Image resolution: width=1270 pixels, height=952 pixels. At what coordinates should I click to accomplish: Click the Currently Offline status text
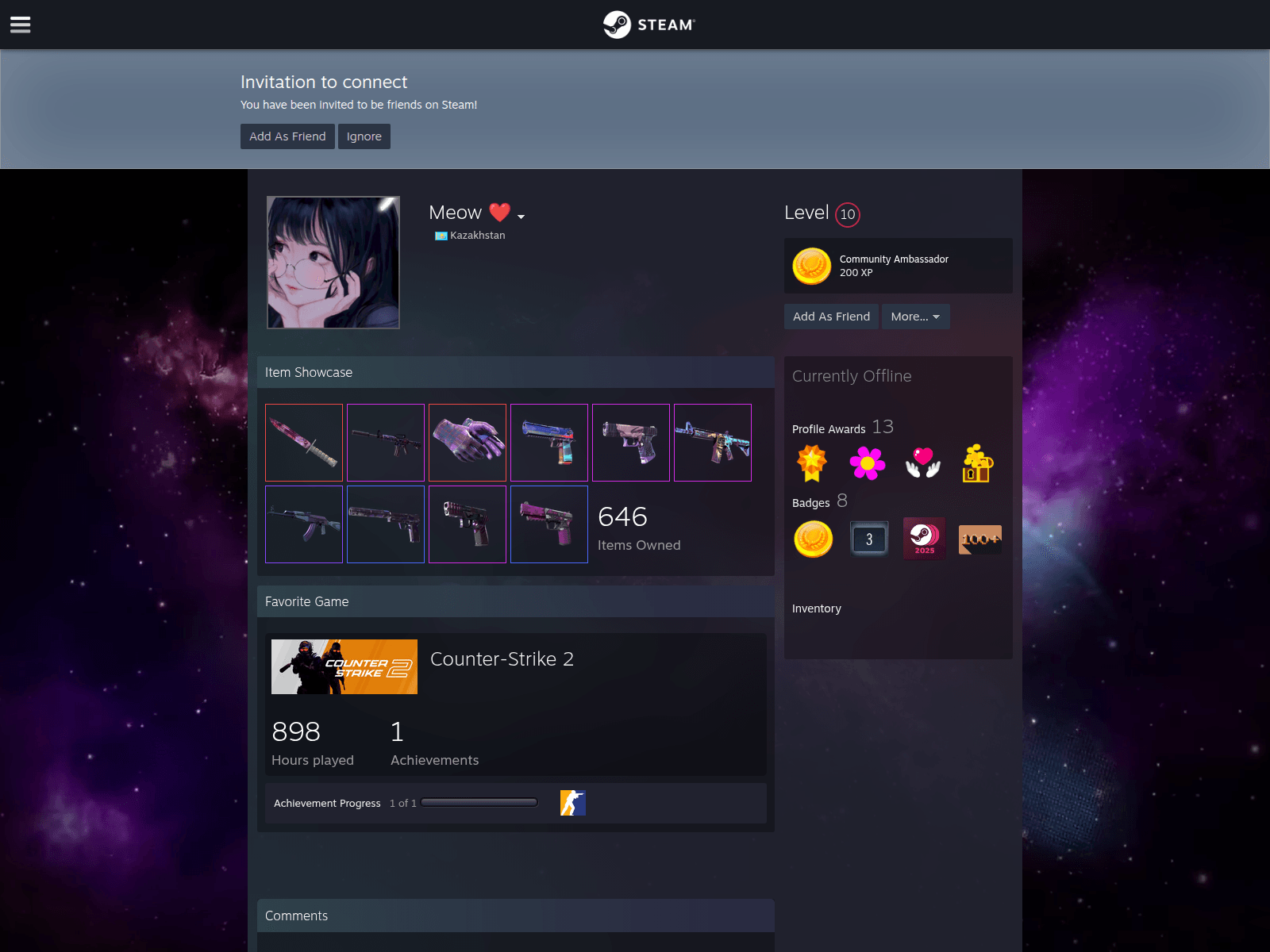tap(852, 376)
